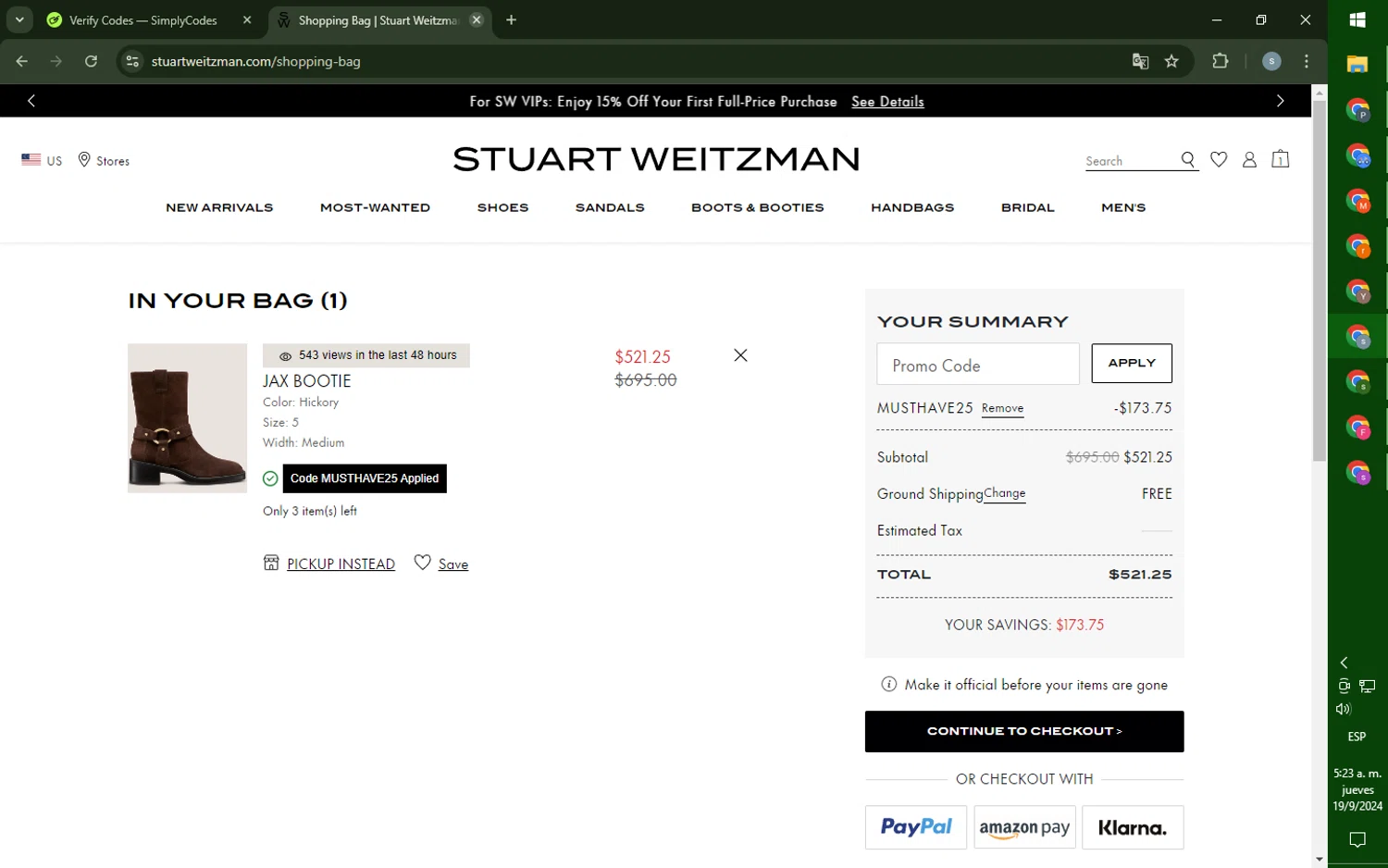
Task: Open the shopping bag icon in header
Action: click(x=1281, y=159)
